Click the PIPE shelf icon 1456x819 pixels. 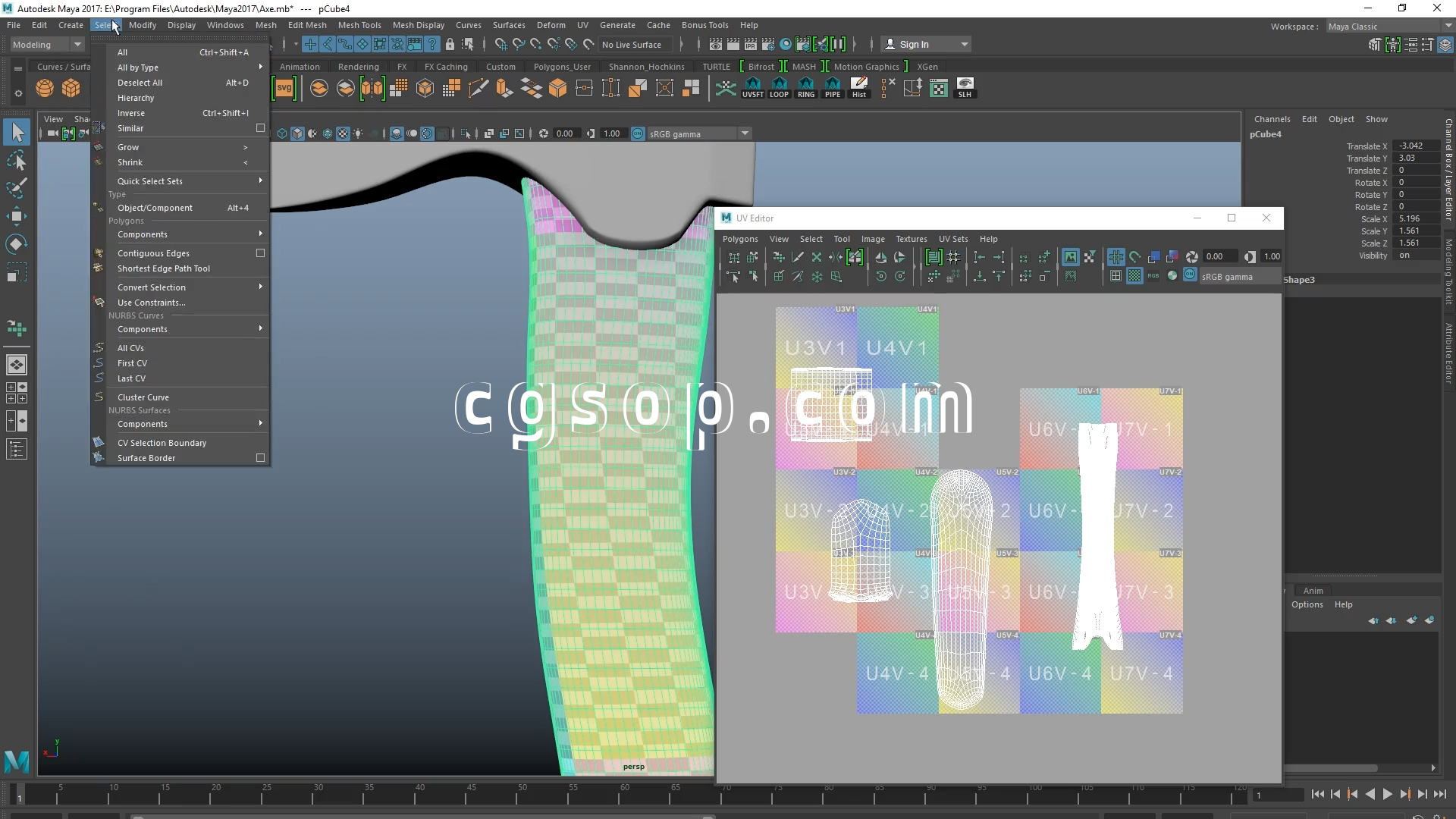tap(833, 87)
